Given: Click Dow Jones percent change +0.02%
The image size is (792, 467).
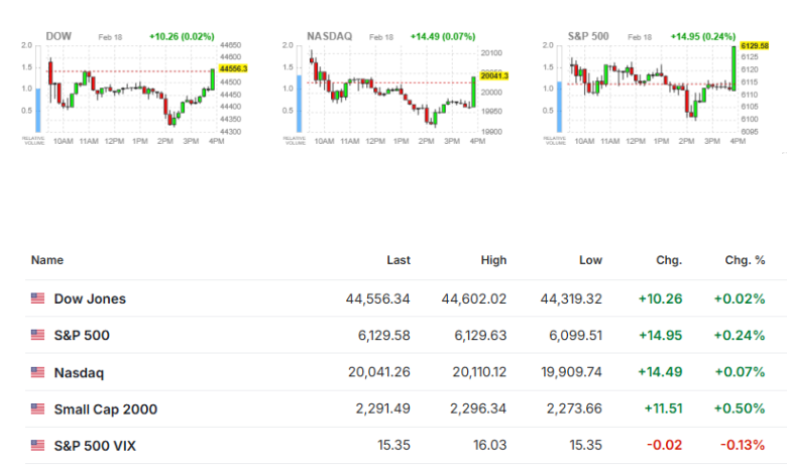Looking at the screenshot, I should [x=739, y=299].
